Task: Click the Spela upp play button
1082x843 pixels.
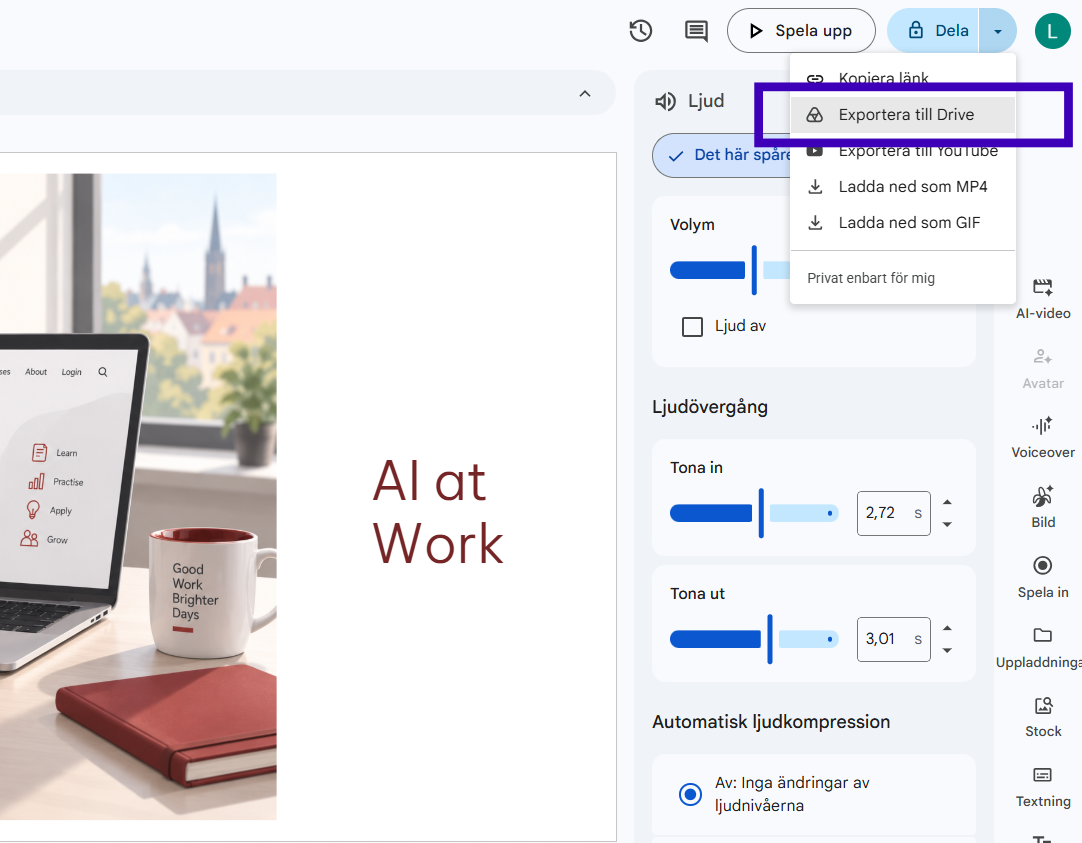Action: (x=801, y=31)
